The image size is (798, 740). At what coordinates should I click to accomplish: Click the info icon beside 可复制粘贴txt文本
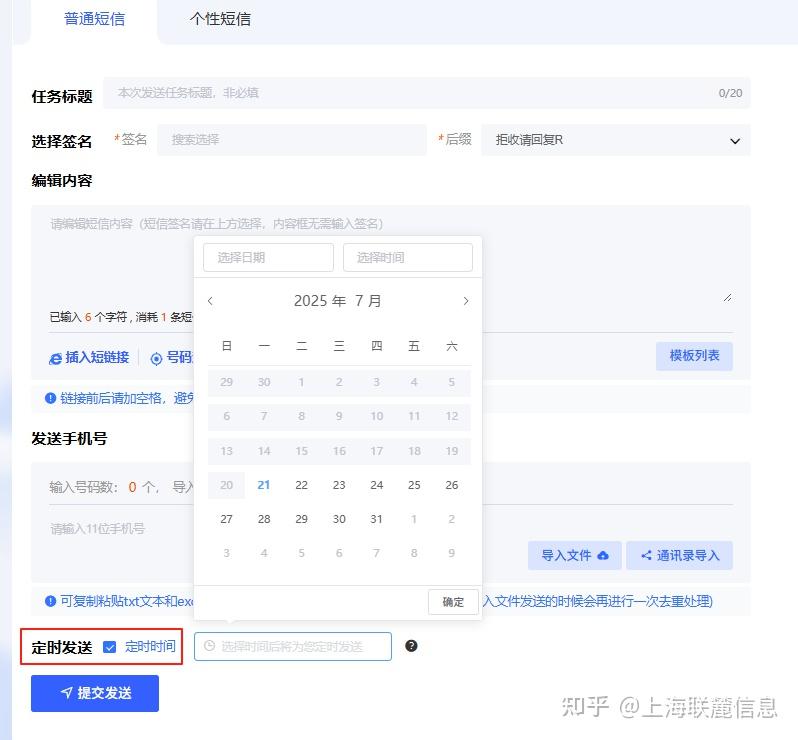tap(50, 601)
